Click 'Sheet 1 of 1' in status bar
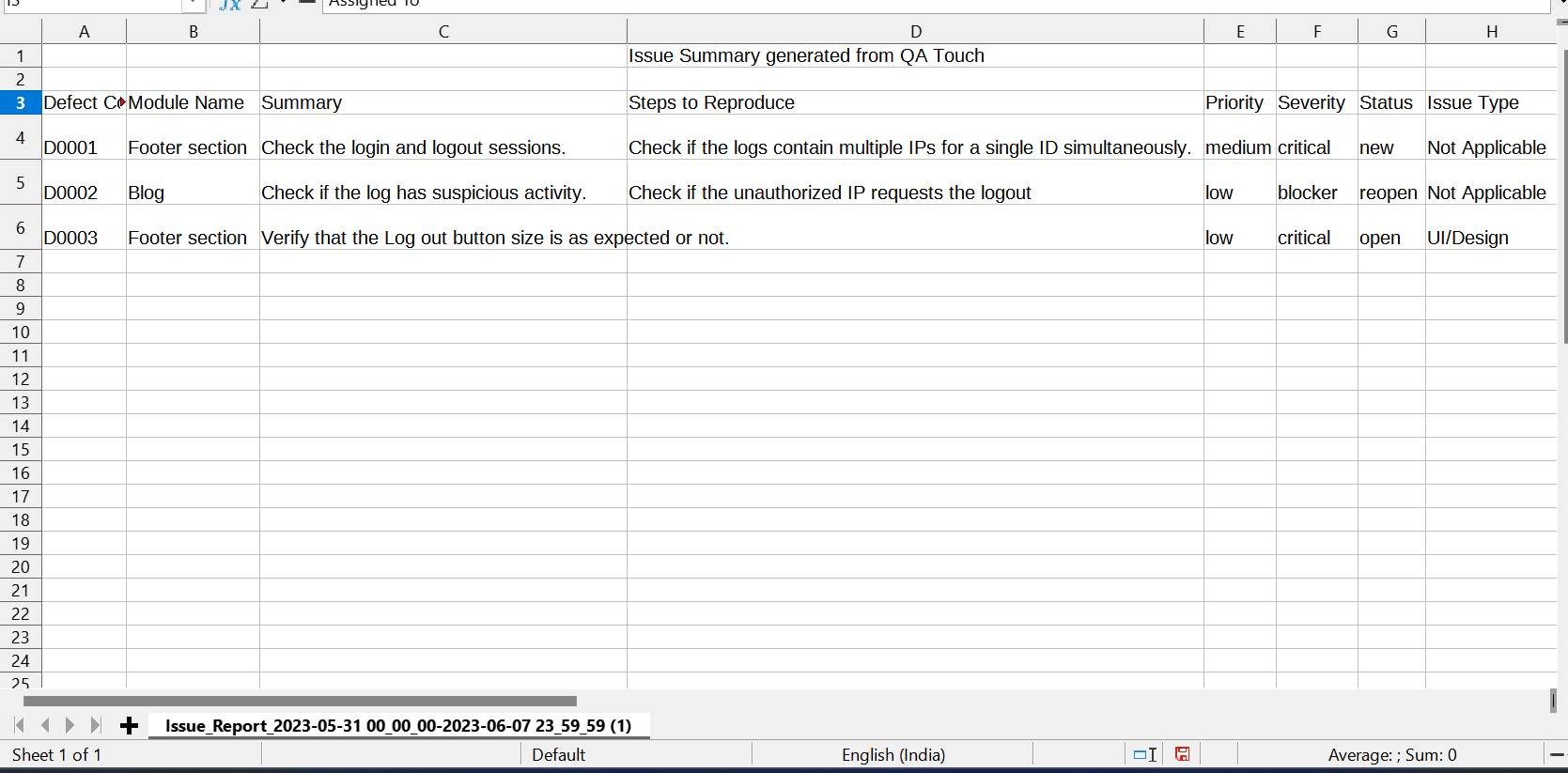1568x773 pixels. pos(56,754)
